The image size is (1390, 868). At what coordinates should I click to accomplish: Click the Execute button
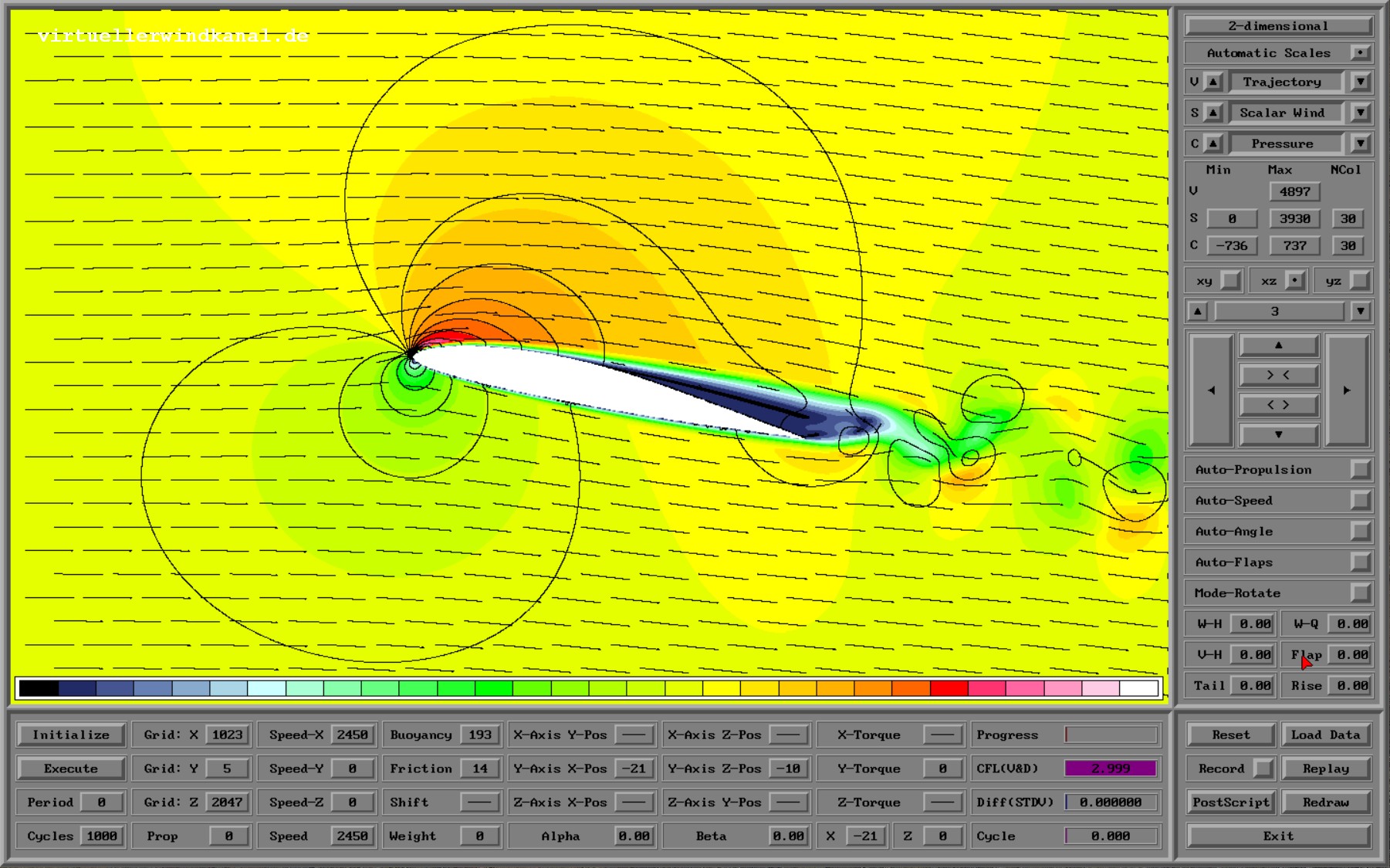click(x=71, y=768)
